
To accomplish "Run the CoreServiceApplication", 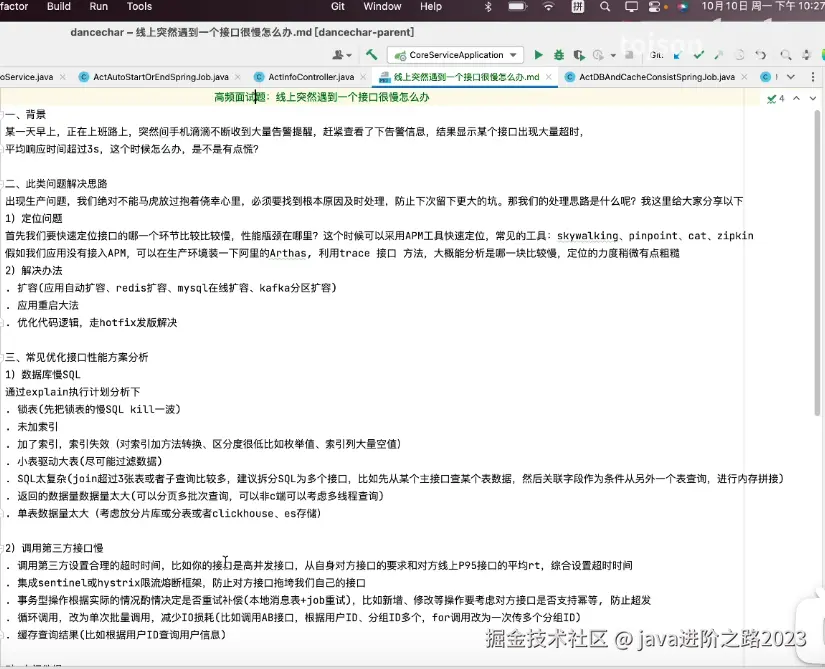I will pos(538,55).
